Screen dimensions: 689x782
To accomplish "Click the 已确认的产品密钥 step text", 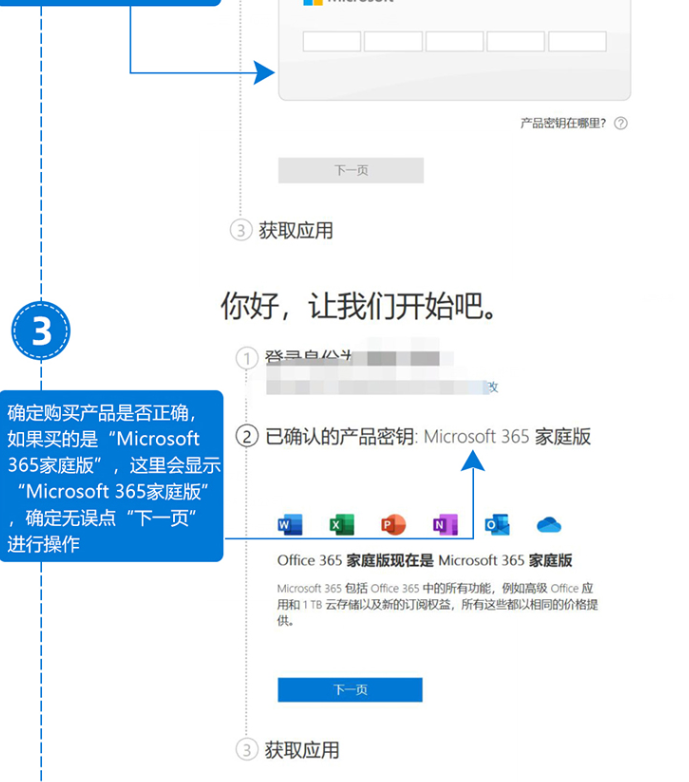I will 428,436.
